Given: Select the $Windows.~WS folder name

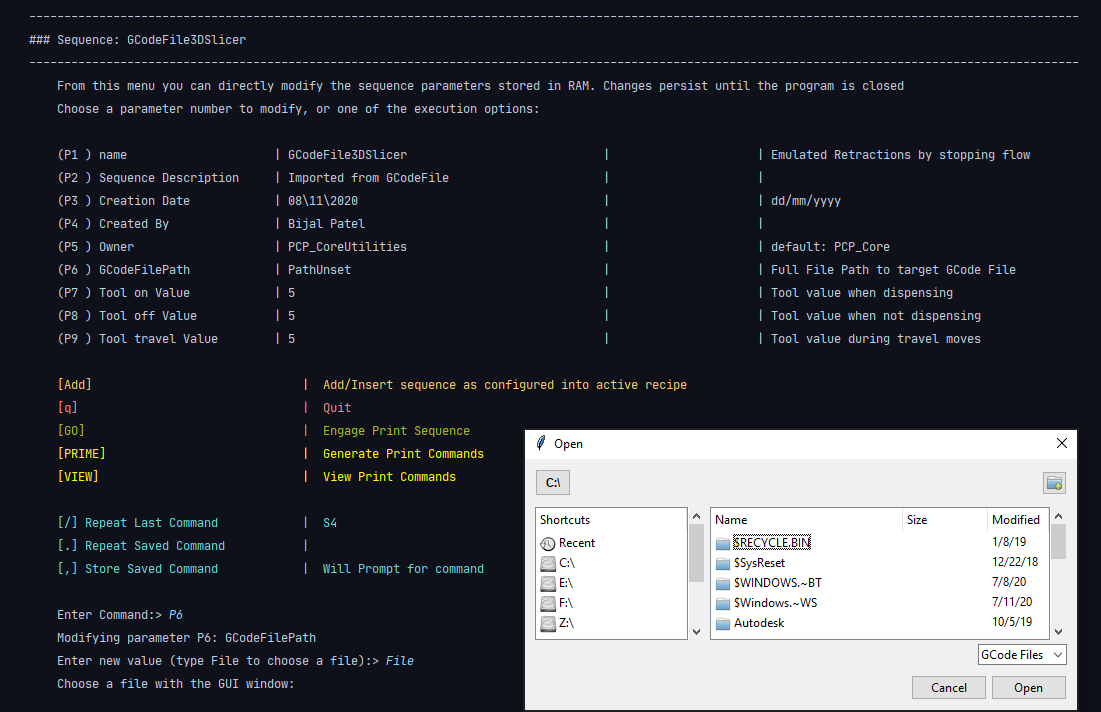Looking at the screenshot, I should pyautogui.click(x=775, y=602).
